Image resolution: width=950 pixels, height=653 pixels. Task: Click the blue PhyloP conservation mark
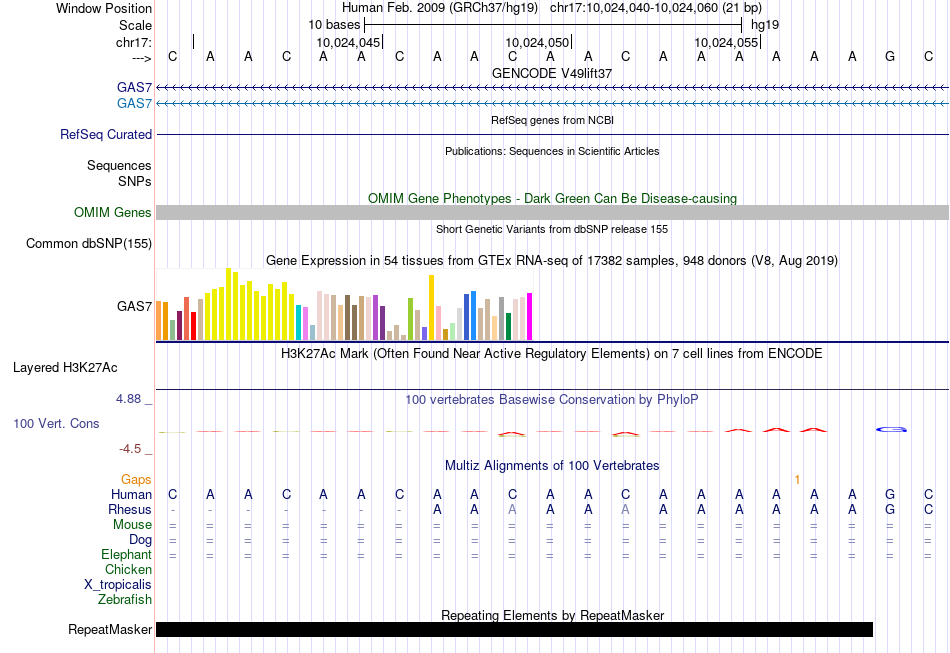(891, 429)
